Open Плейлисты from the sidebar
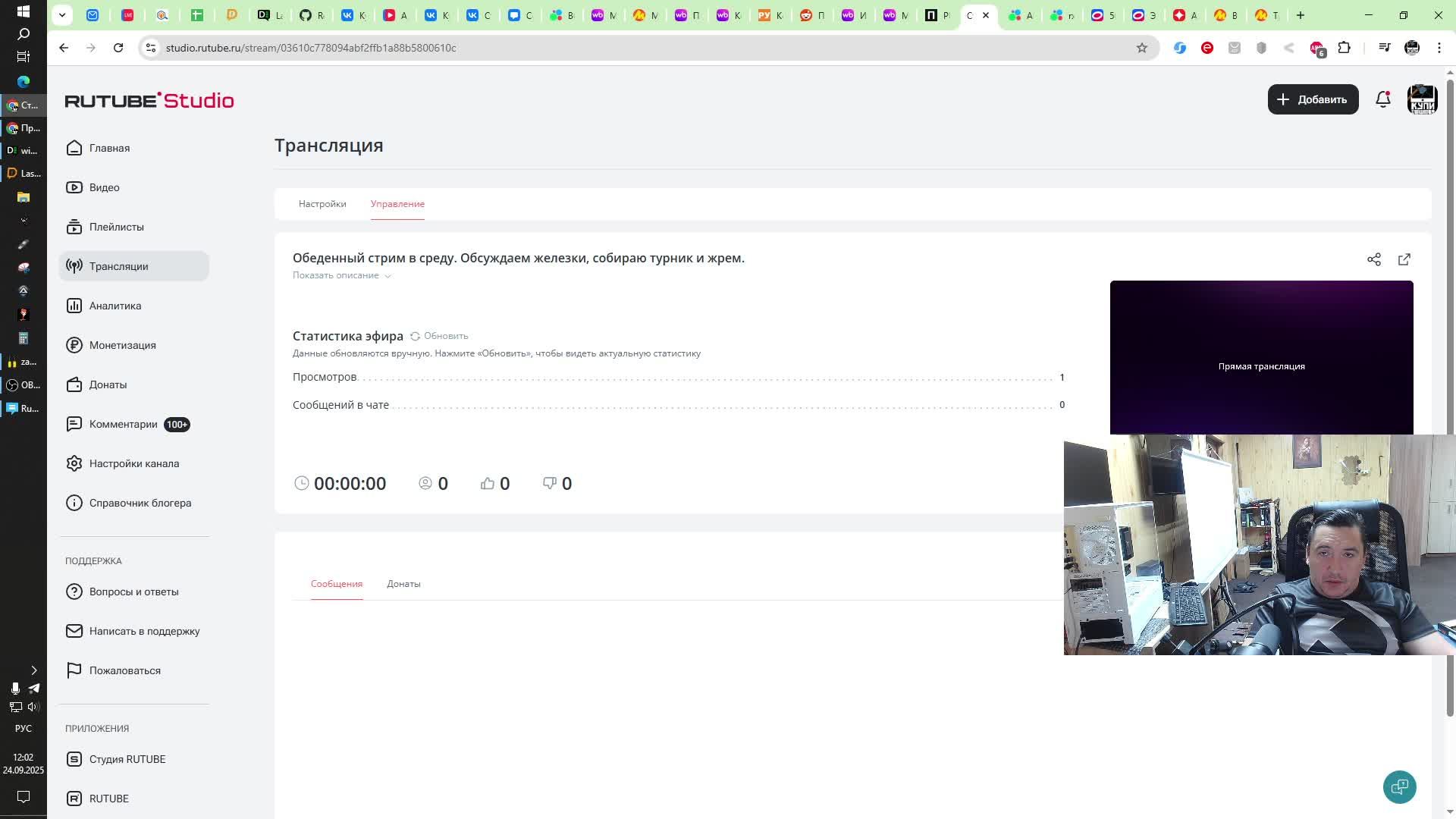This screenshot has height=819, width=1456. tap(116, 227)
